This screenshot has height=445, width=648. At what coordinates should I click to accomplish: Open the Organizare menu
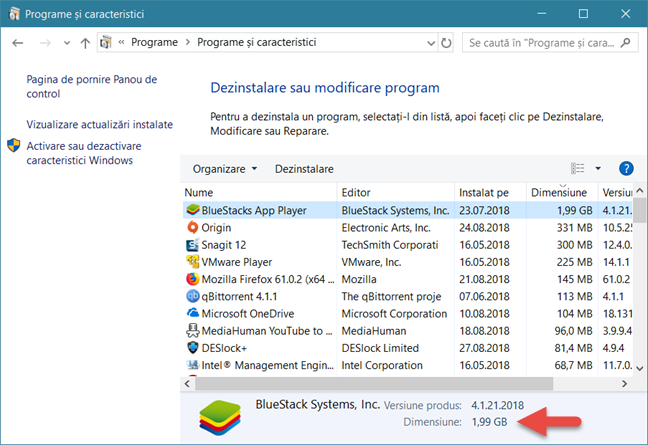pyautogui.click(x=225, y=169)
